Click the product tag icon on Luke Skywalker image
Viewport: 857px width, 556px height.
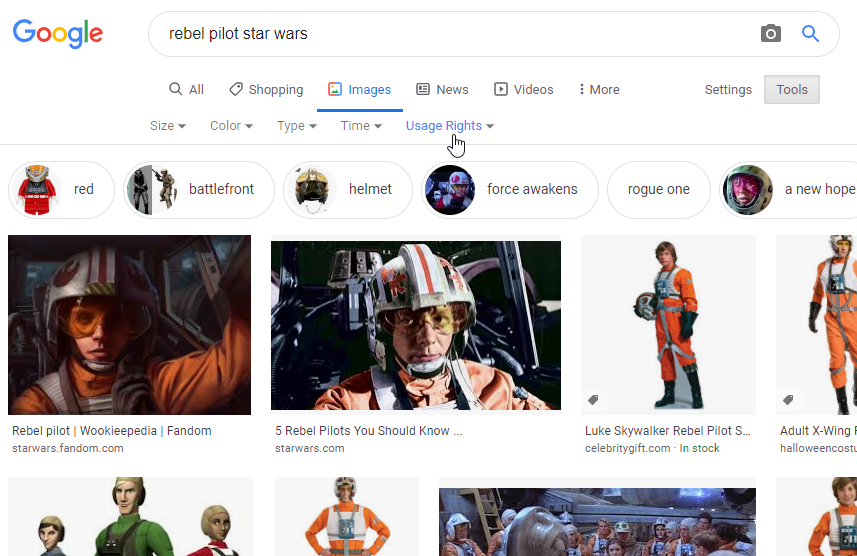pos(594,400)
